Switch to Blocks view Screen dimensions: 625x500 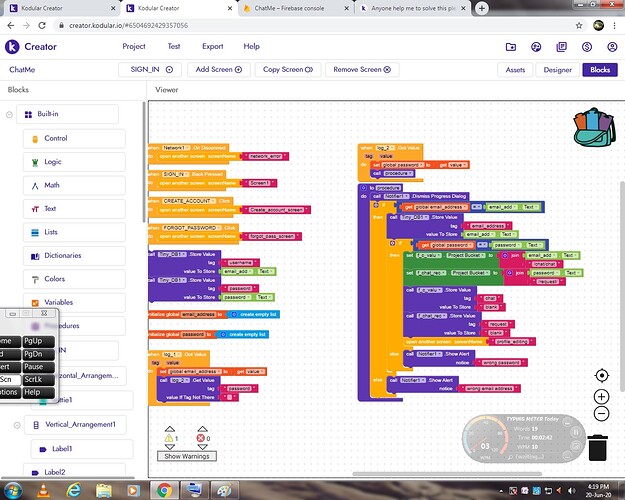600,70
